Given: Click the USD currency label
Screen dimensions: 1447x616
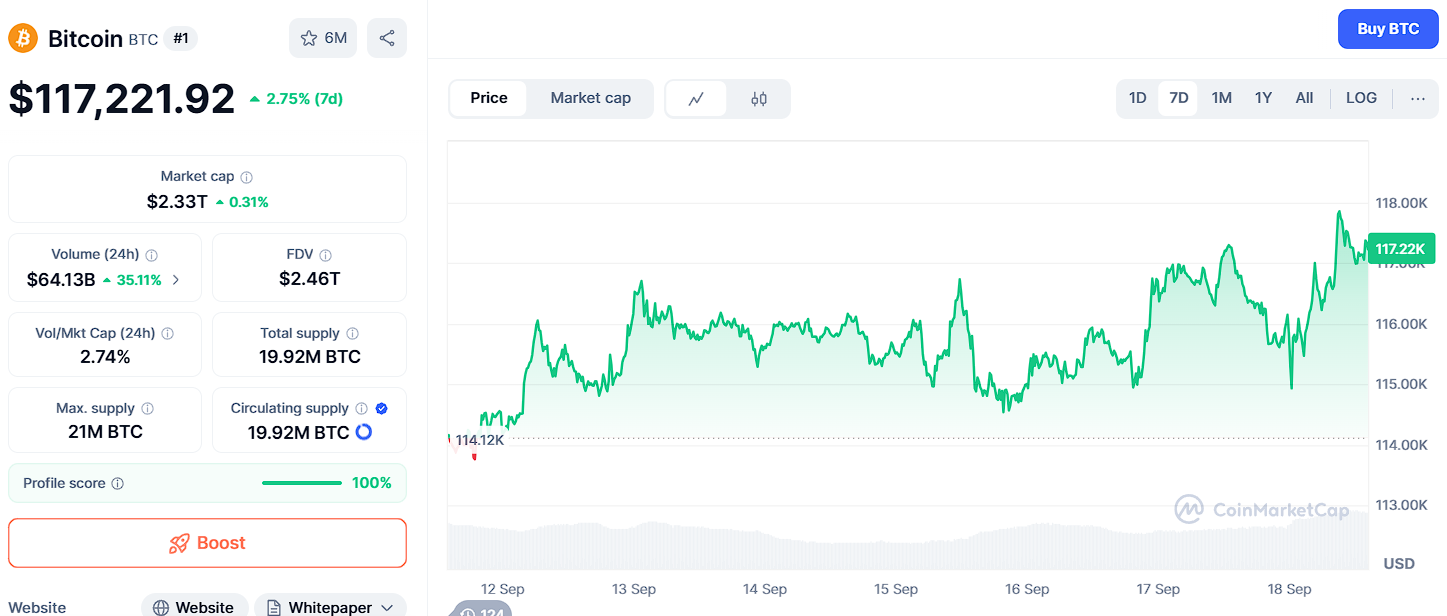Looking at the screenshot, I should pos(1399,564).
